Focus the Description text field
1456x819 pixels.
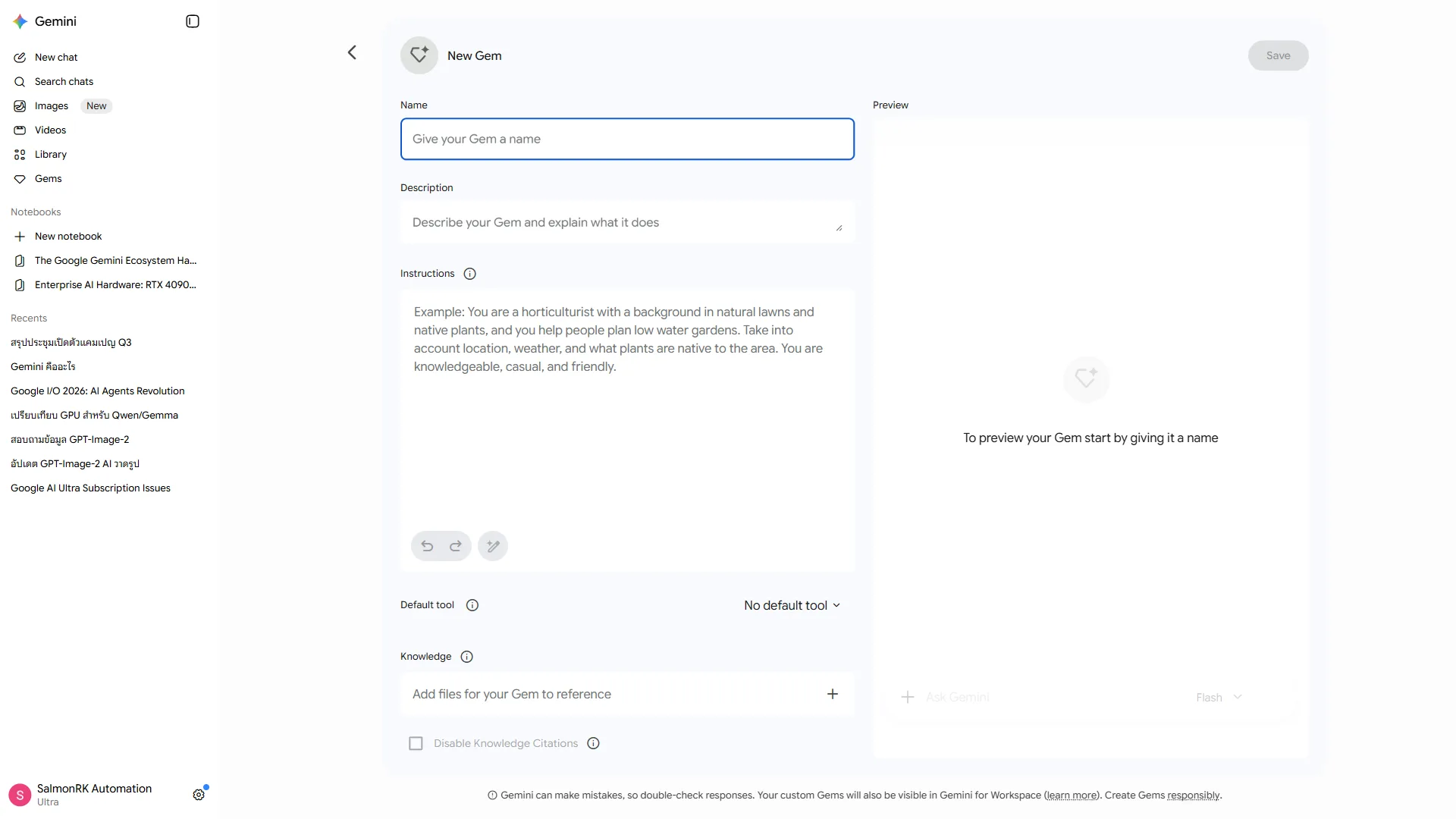tap(627, 222)
